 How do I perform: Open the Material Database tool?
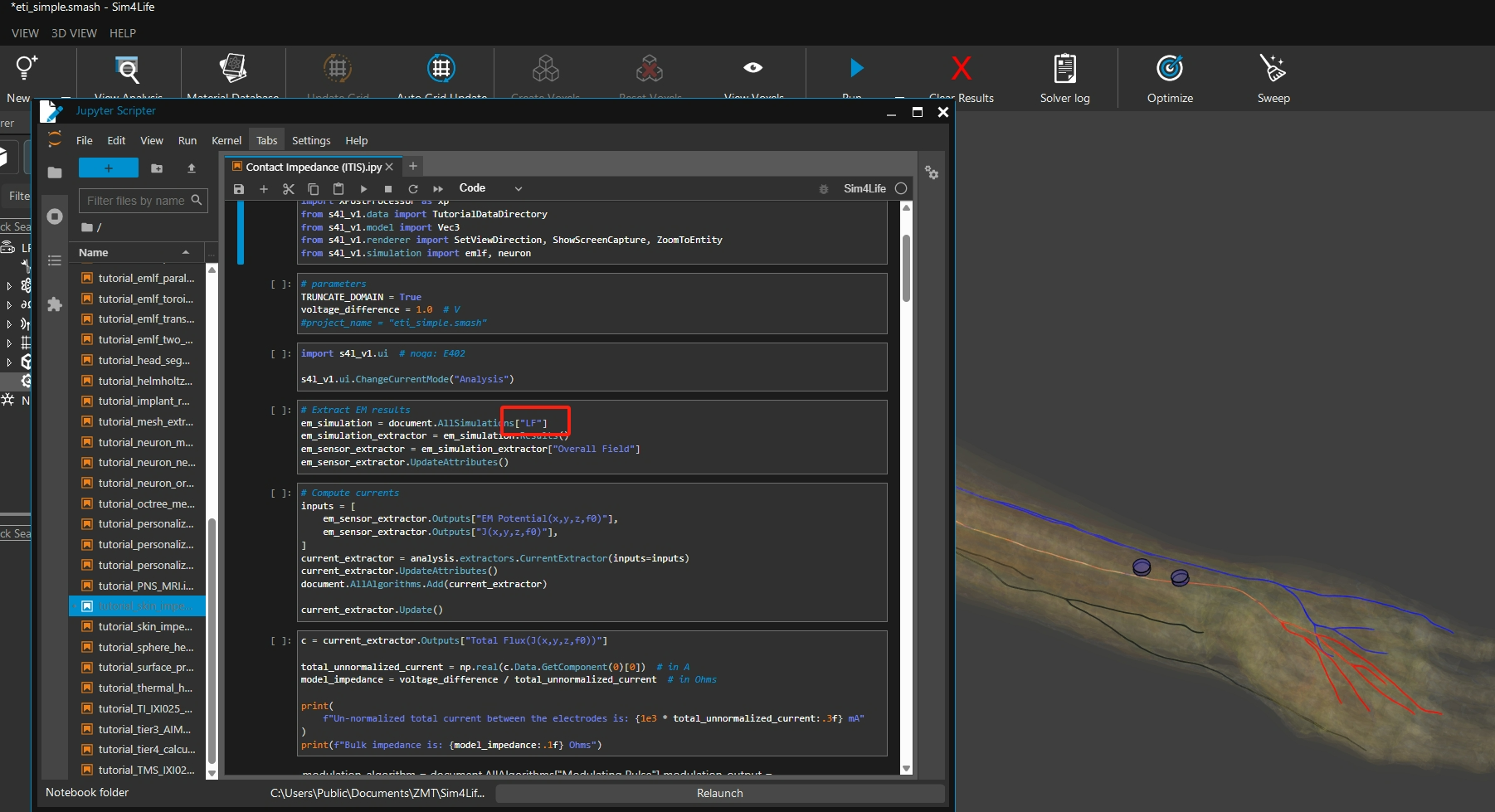point(233,70)
